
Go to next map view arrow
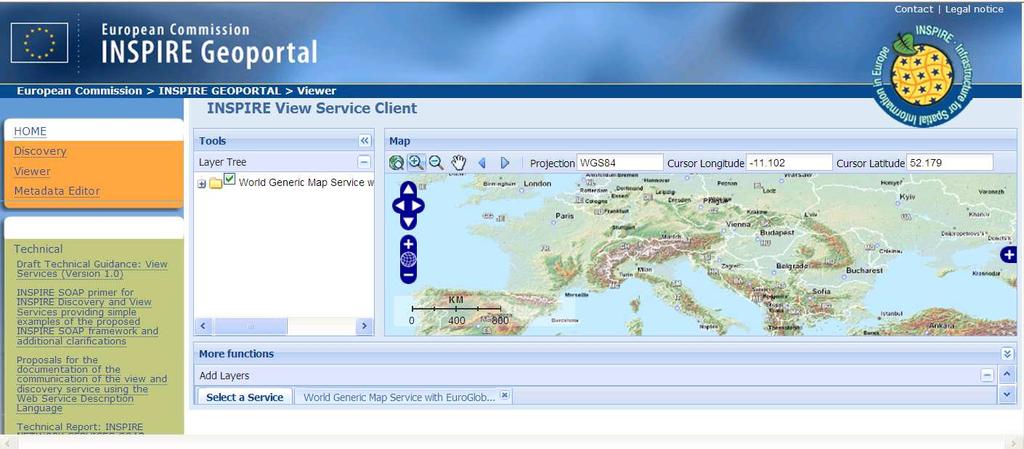tap(505, 163)
